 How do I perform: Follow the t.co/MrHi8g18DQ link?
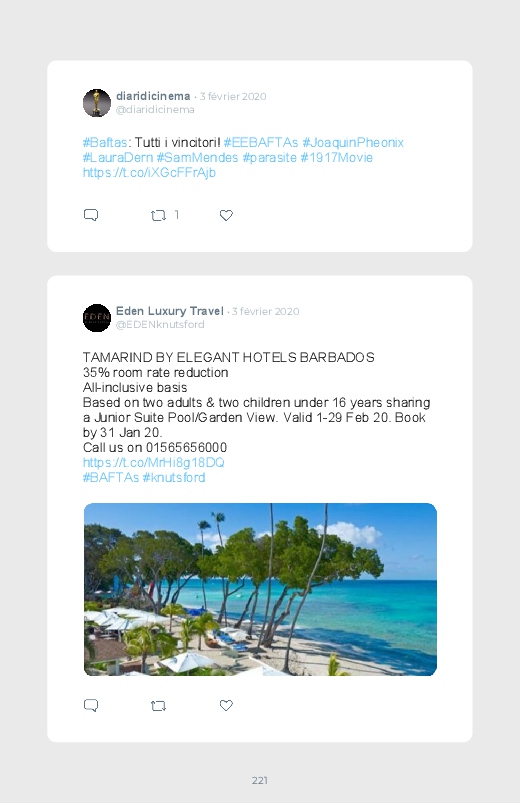[x=154, y=462]
